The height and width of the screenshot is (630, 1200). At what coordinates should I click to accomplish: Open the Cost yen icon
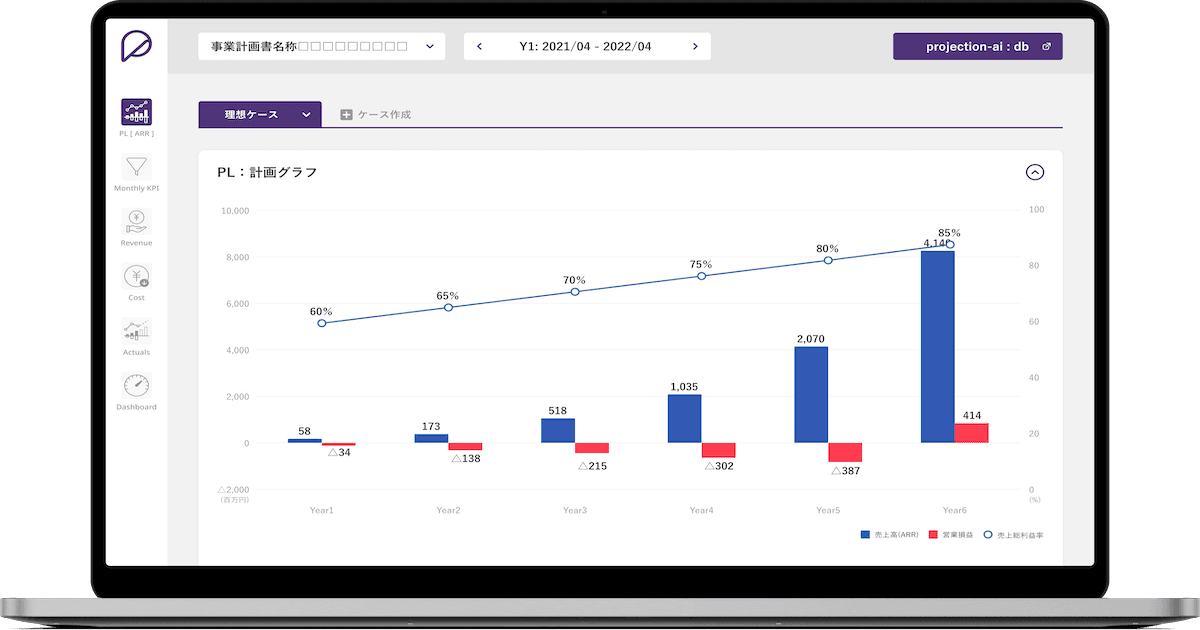tap(136, 276)
